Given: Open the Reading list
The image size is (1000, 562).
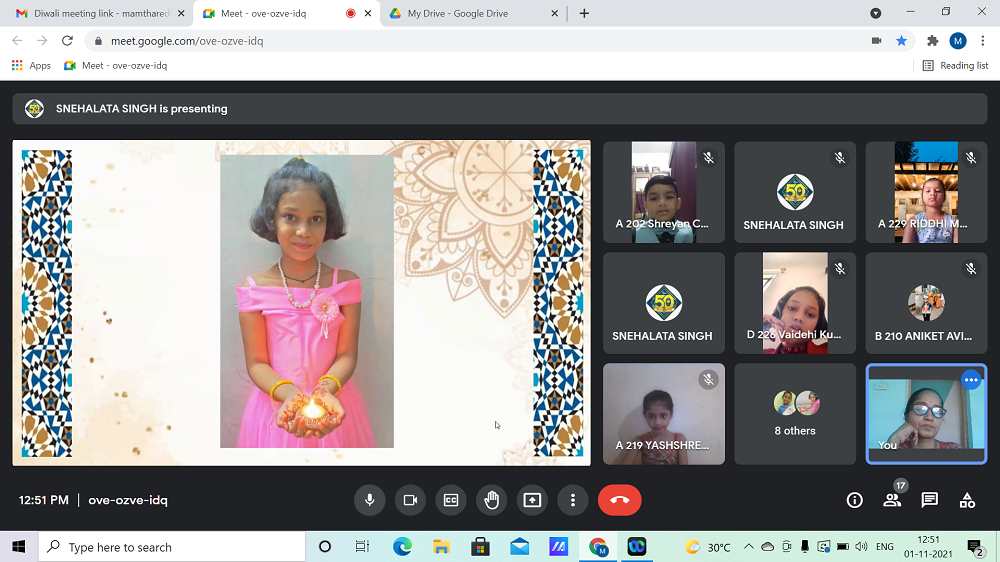Looking at the screenshot, I should click(x=955, y=65).
